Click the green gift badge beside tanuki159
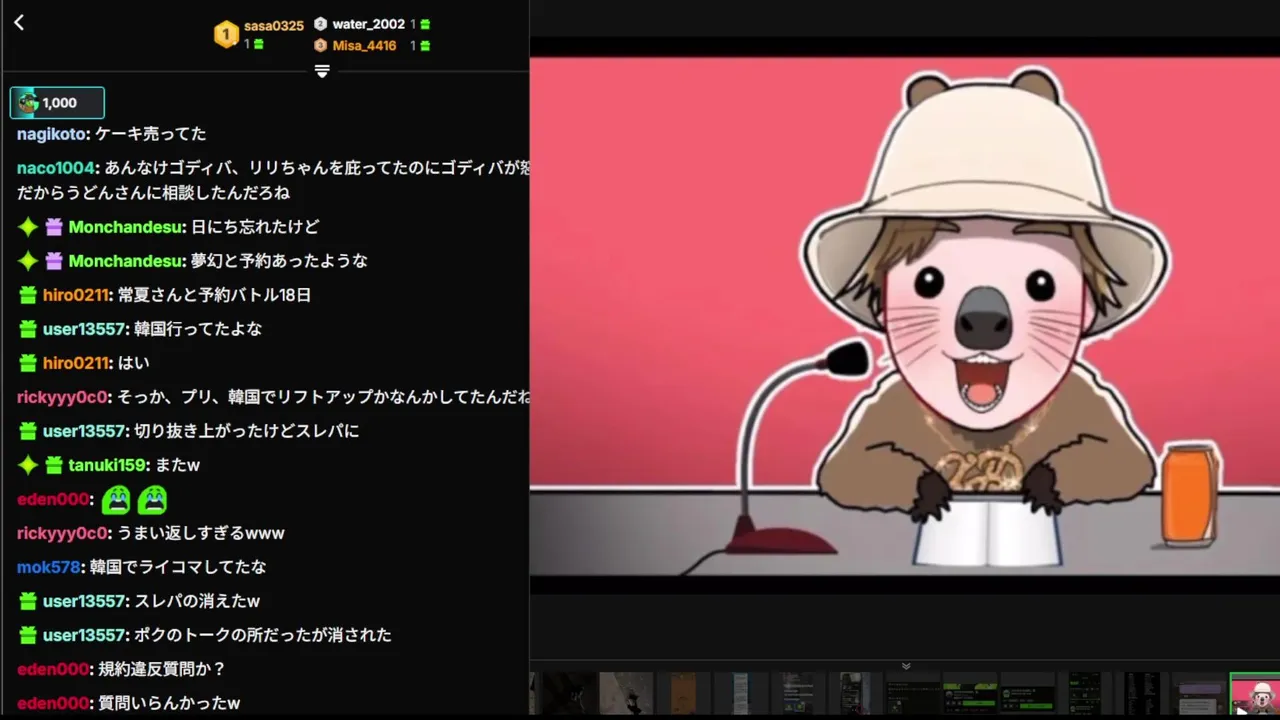This screenshot has width=1280, height=720. click(54, 466)
